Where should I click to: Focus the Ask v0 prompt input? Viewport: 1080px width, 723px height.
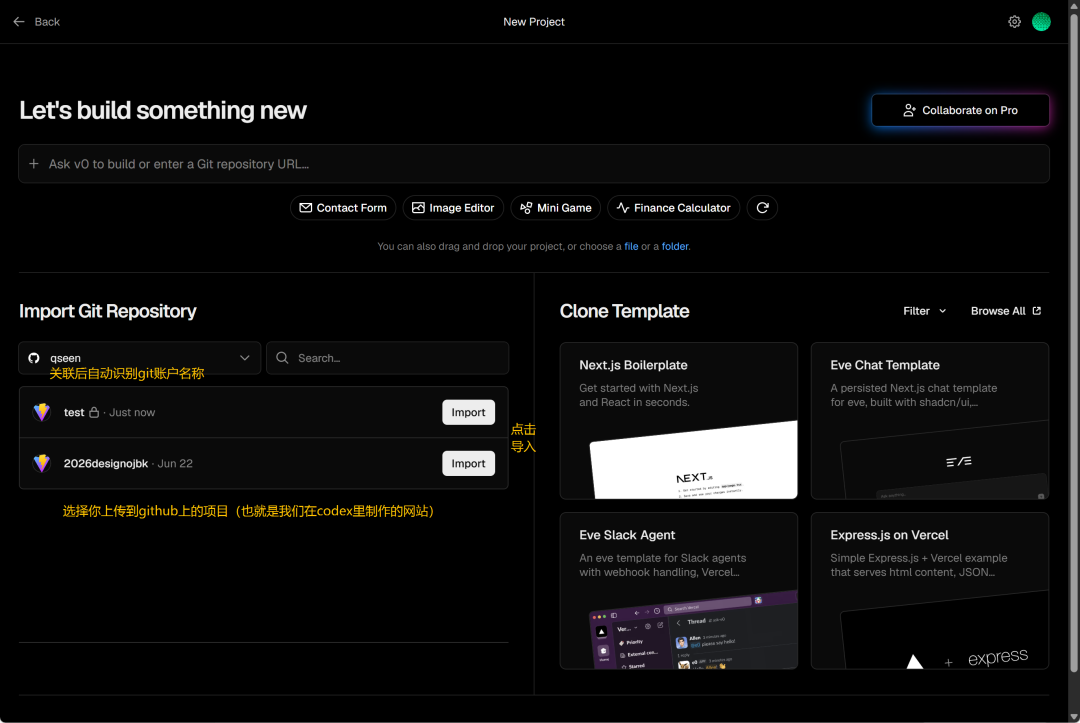(534, 164)
